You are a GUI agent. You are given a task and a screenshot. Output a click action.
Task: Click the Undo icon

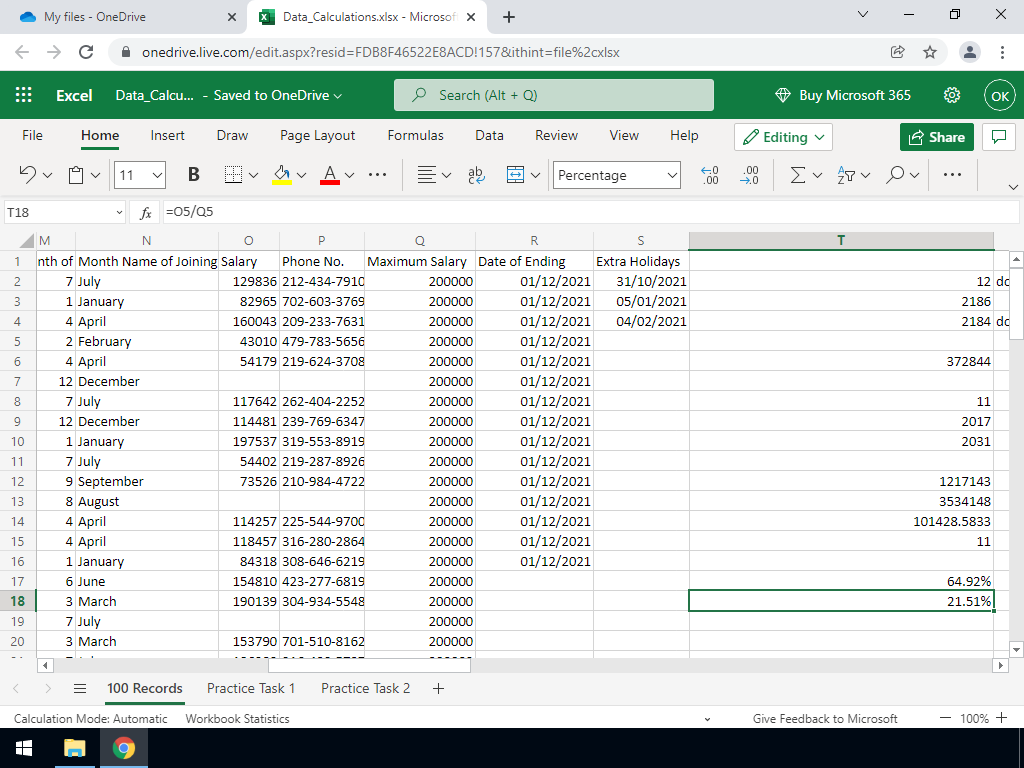tap(29, 175)
